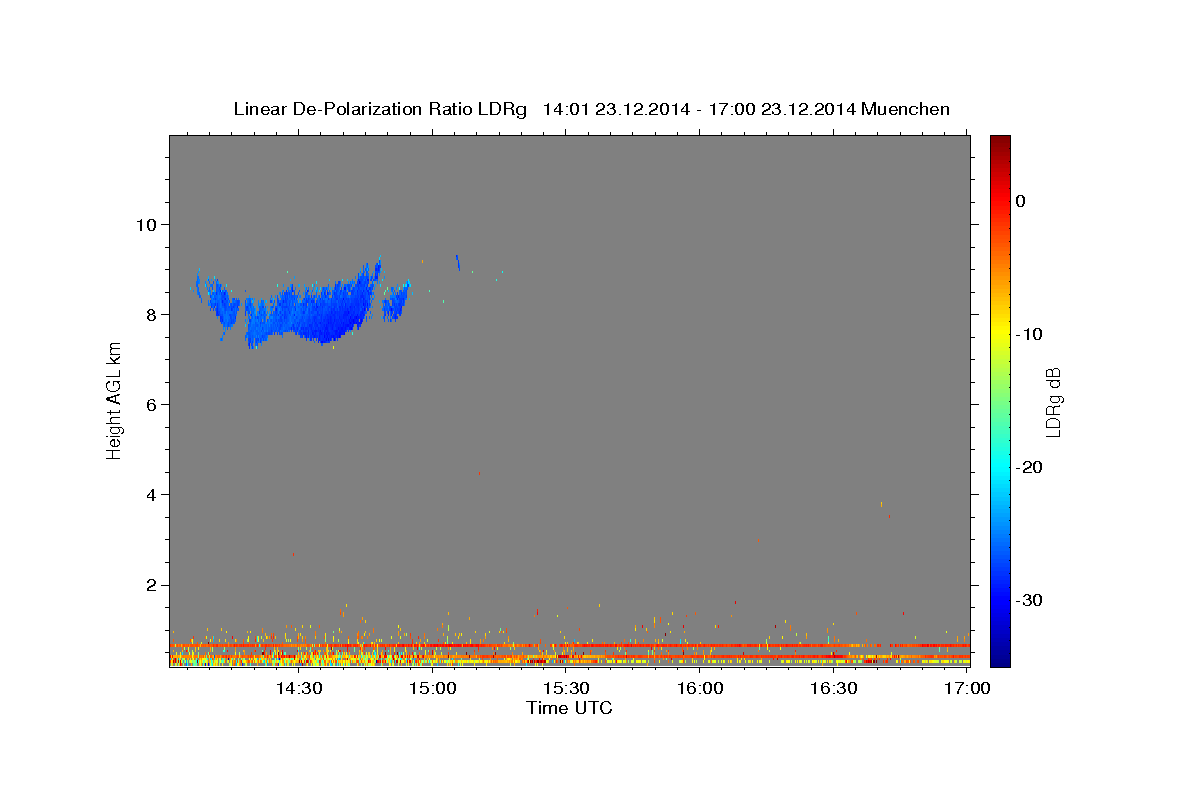Click the red horizontal band near the plot bottom
This screenshot has width=1200, height=800.
[x=570, y=646]
